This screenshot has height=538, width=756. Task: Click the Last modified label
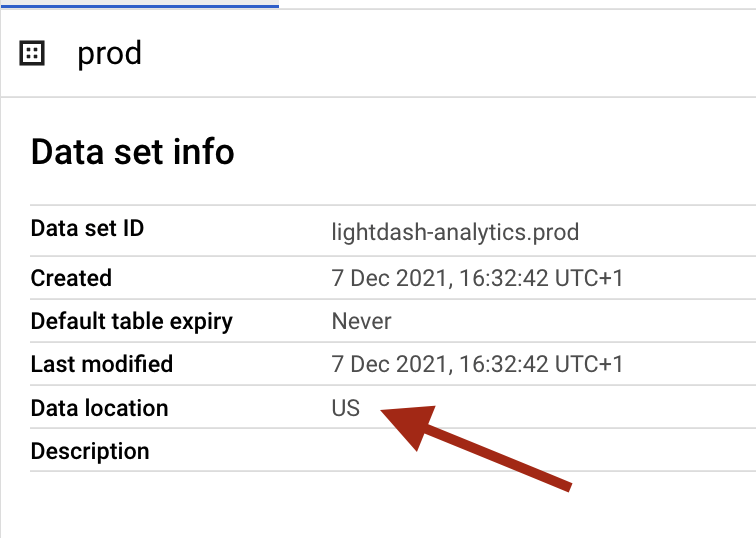point(102,364)
